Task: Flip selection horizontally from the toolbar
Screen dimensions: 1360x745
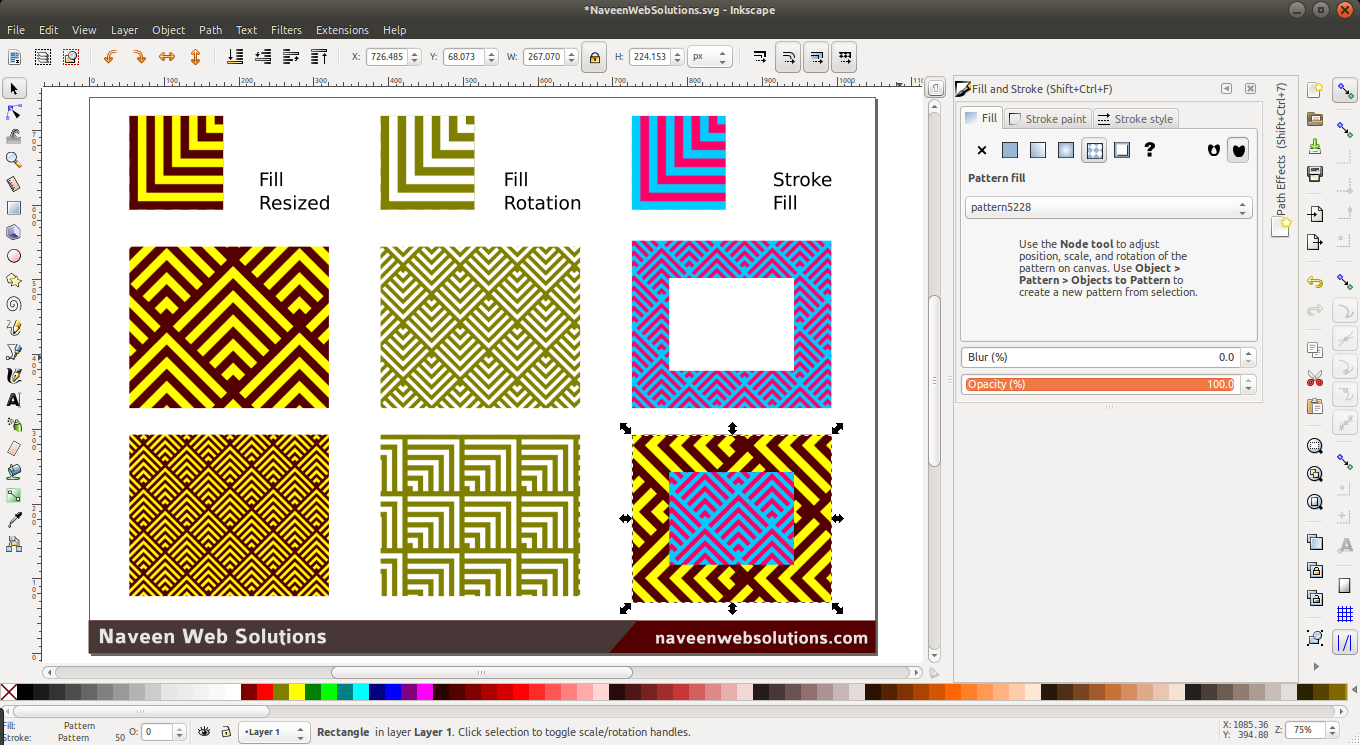Action: [167, 57]
